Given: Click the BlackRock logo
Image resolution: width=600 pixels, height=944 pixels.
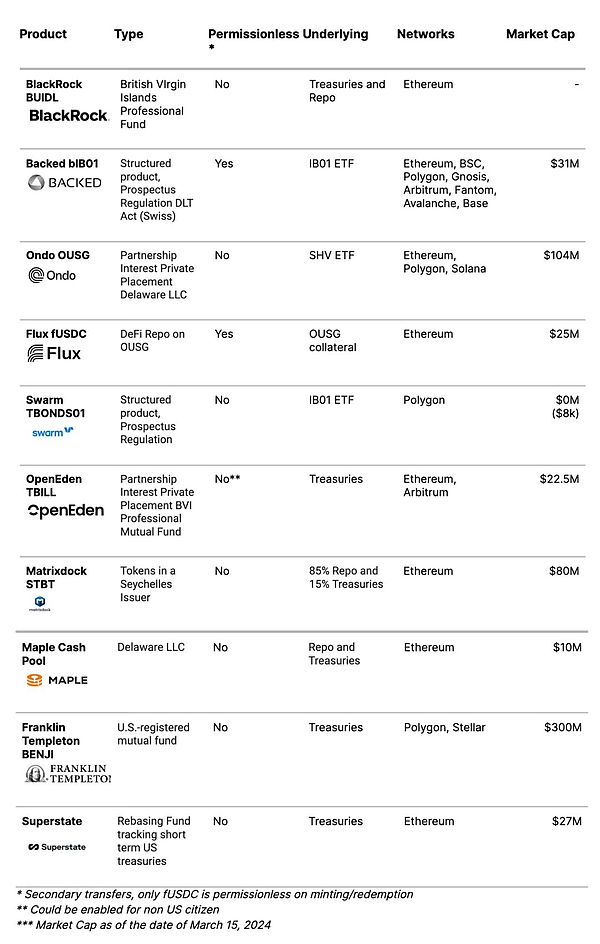Looking at the screenshot, I should [x=67, y=116].
